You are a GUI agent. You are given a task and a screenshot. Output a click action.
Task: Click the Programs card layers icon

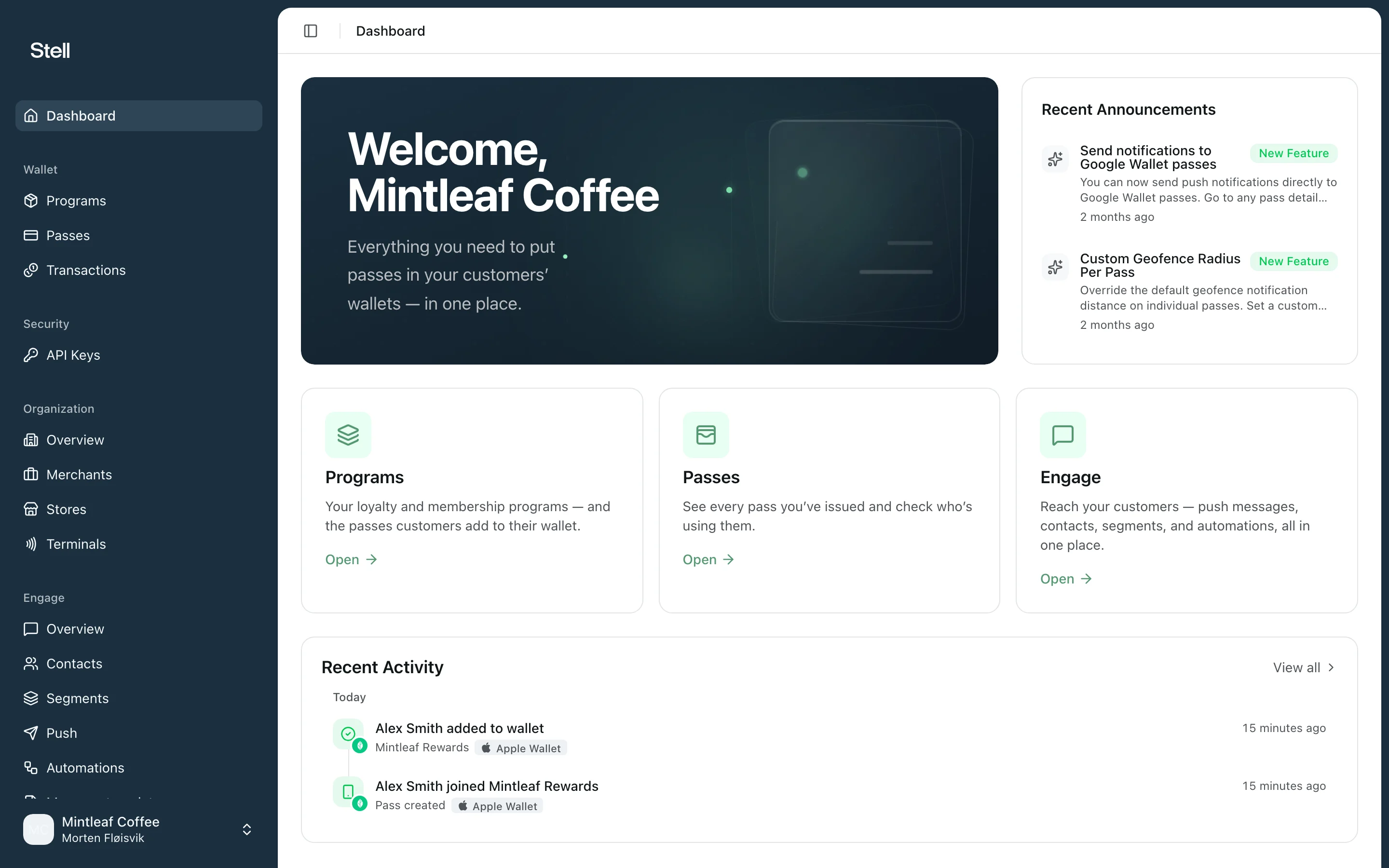(x=348, y=435)
